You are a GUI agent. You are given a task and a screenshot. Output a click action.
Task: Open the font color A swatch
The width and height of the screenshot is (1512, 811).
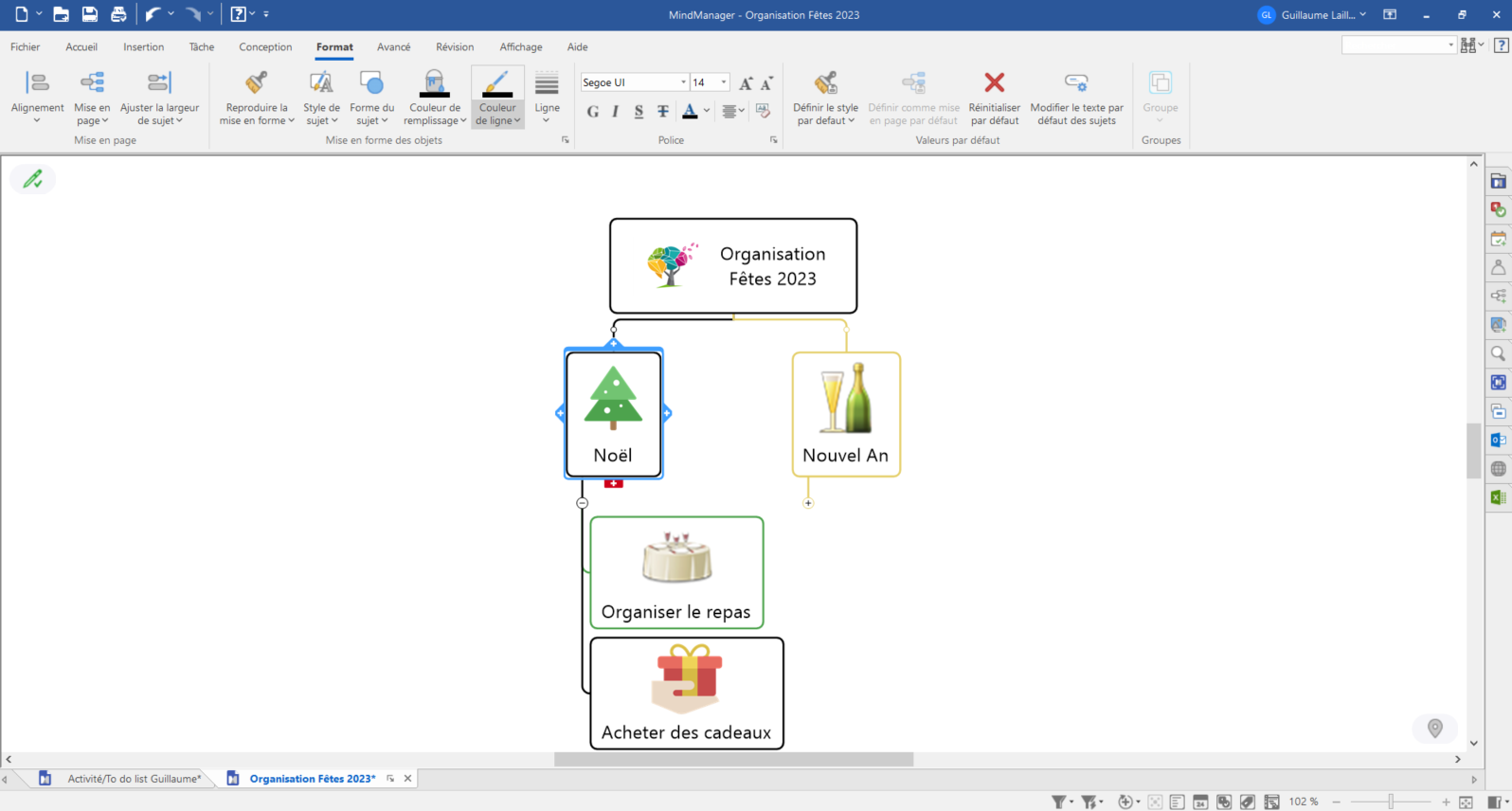point(690,112)
